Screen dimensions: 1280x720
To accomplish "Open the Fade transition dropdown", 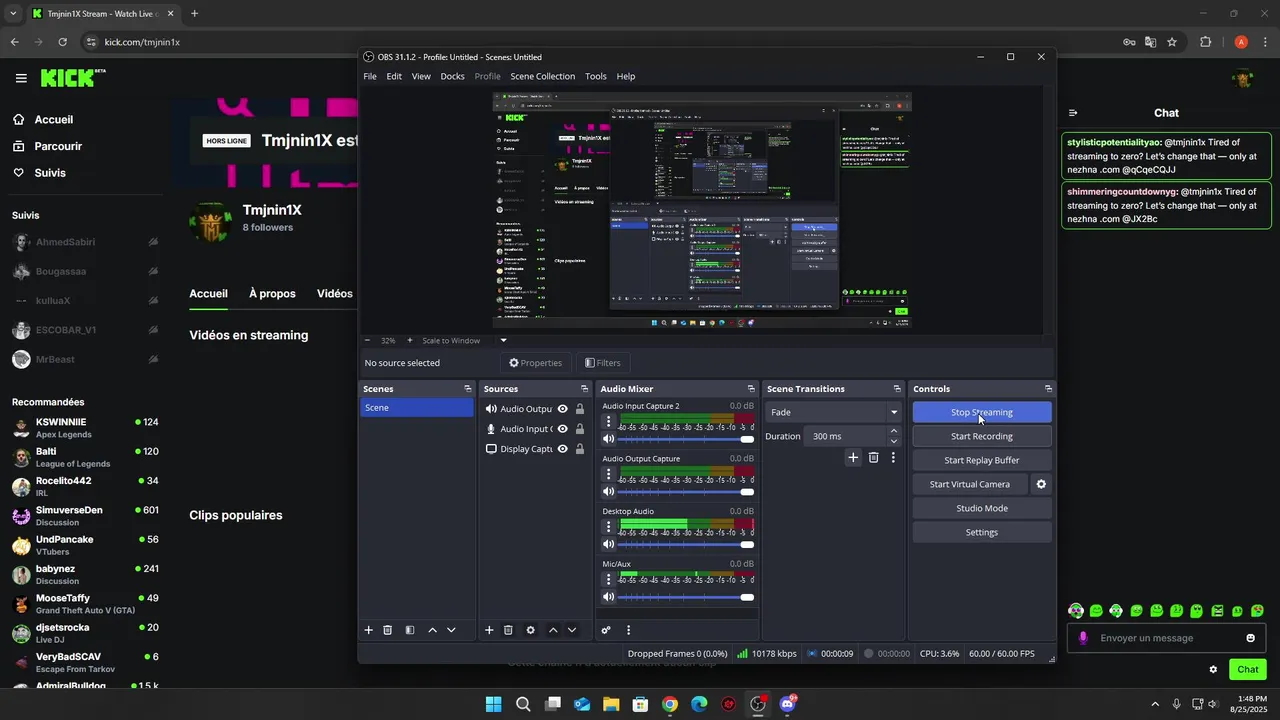I will click(833, 412).
